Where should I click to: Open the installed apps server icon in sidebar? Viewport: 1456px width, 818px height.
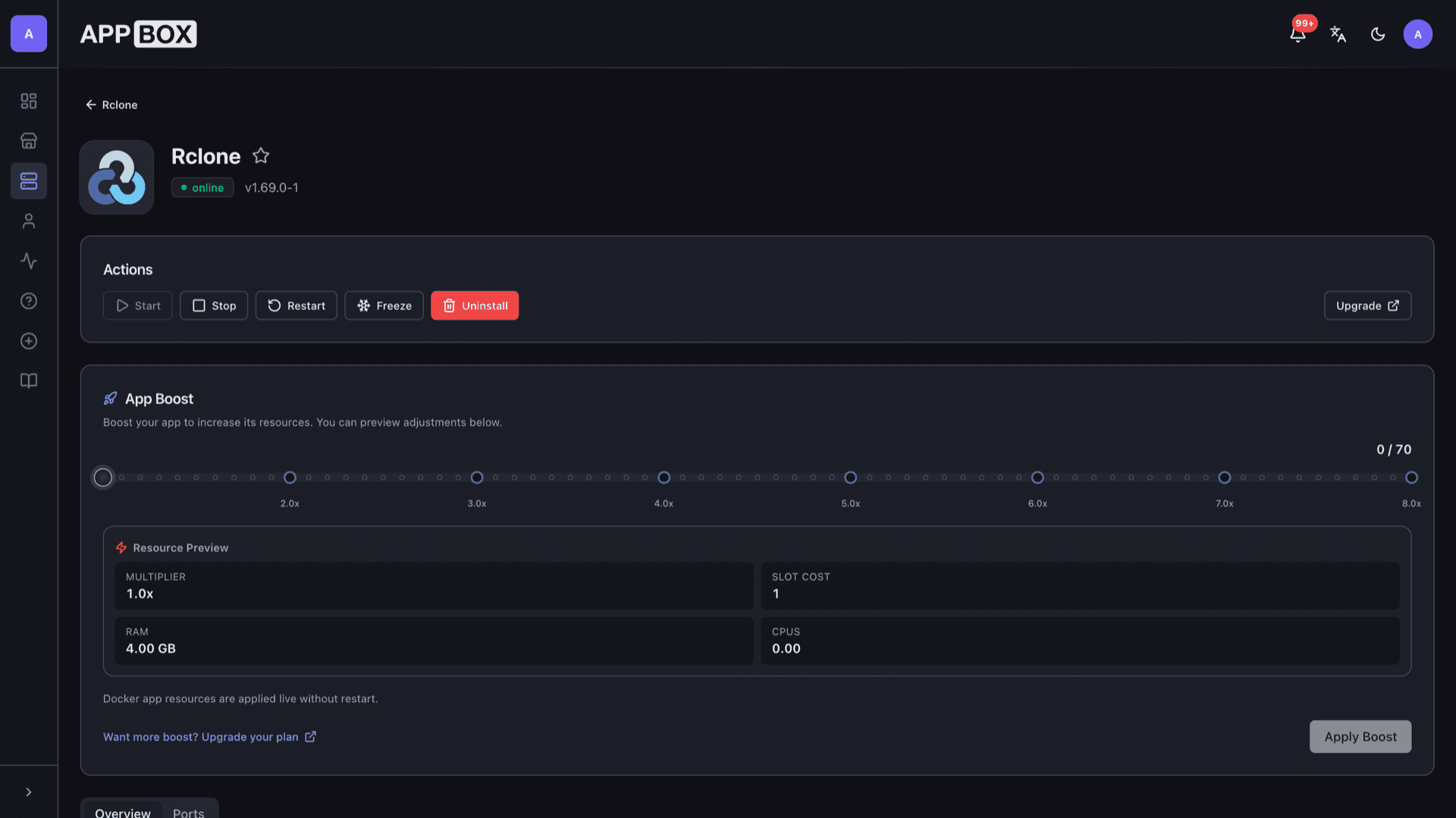point(29,181)
